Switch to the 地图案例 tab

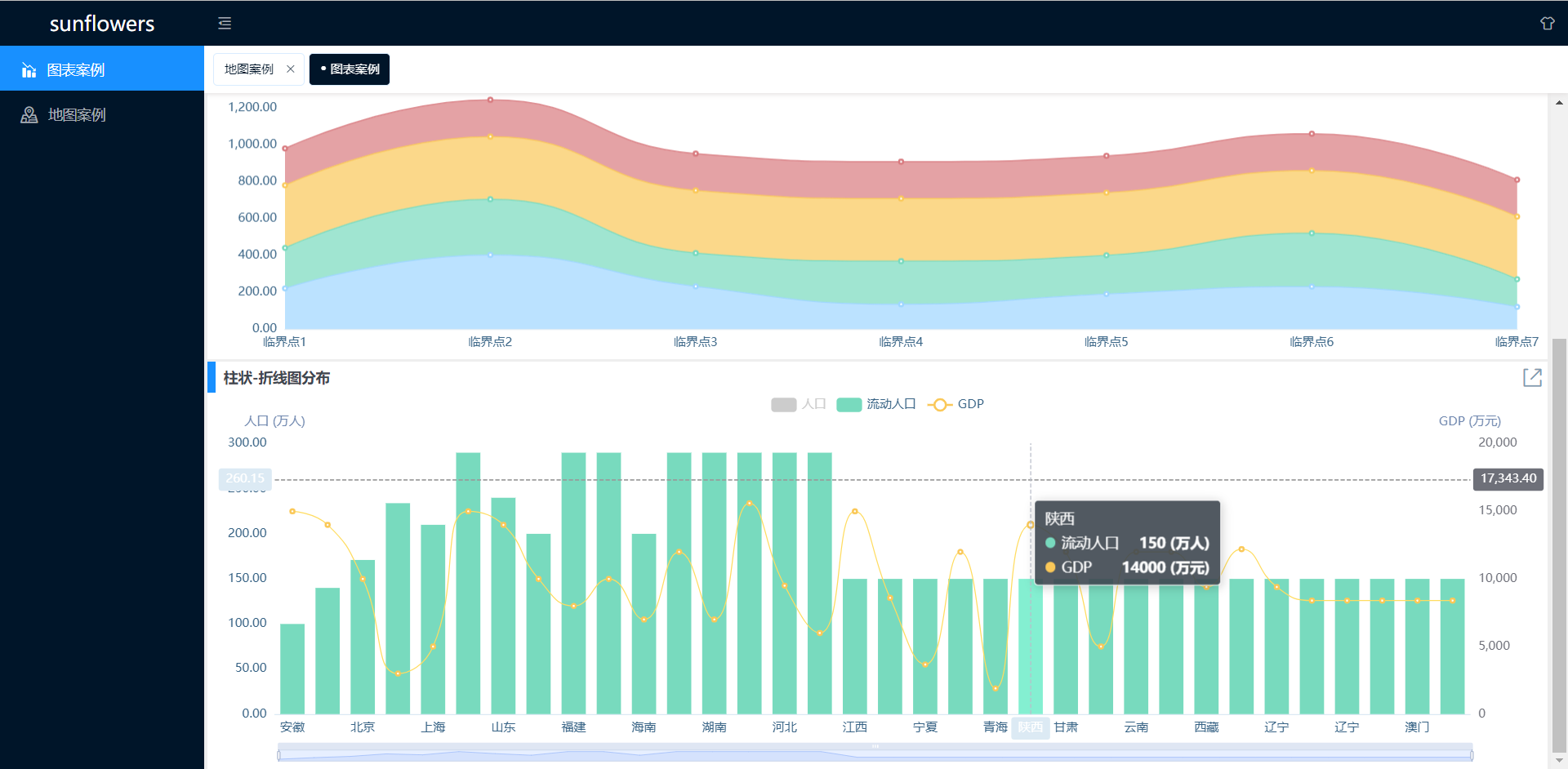tap(250, 69)
